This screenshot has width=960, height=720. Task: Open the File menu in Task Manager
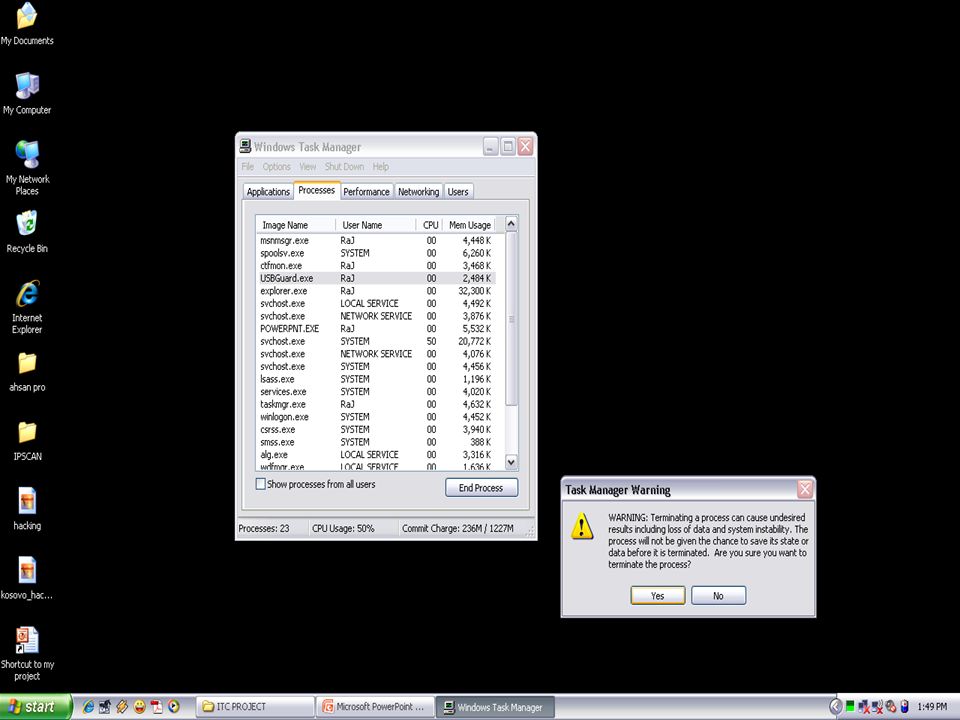[247, 167]
